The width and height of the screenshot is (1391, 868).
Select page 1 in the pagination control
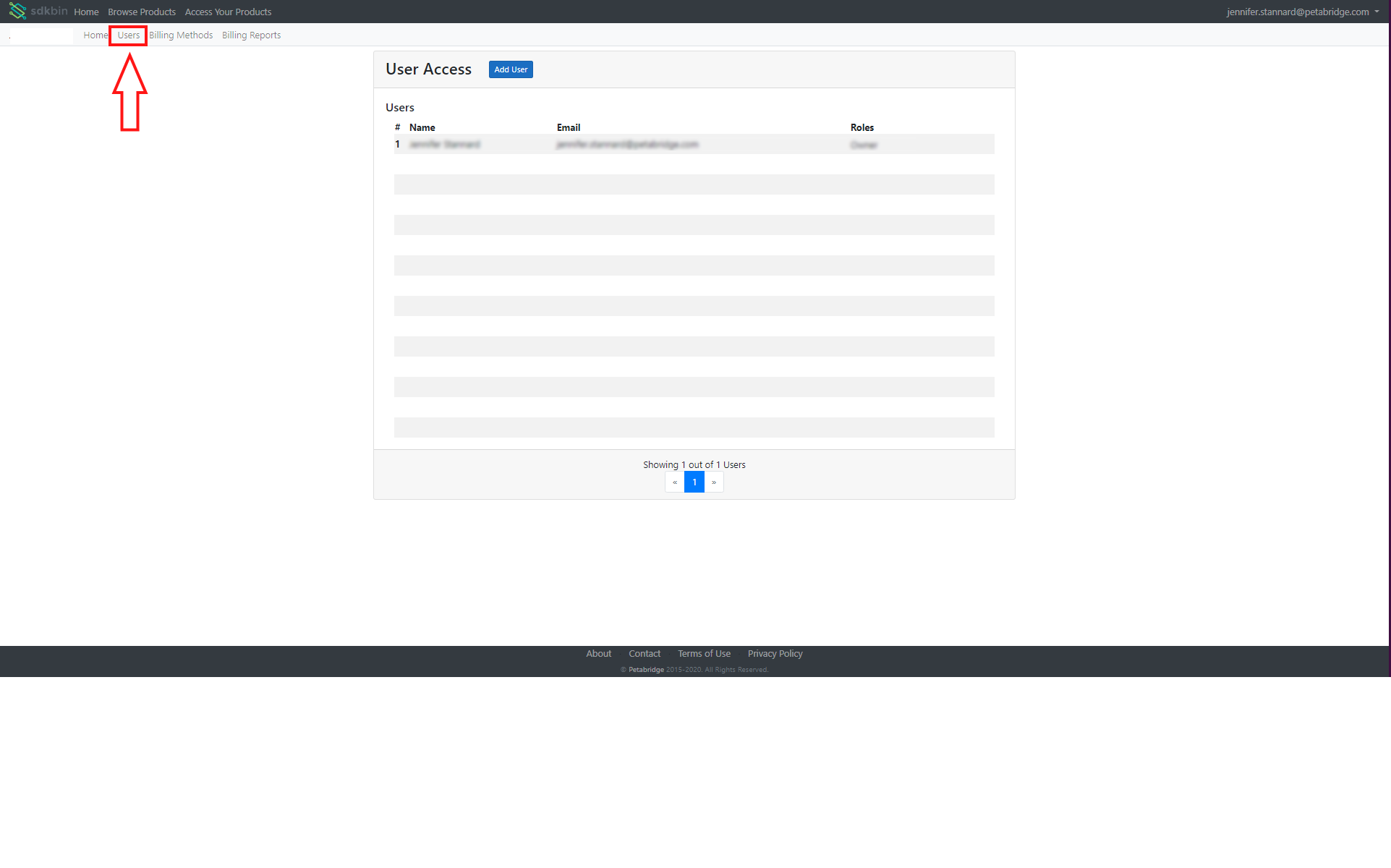tap(694, 482)
